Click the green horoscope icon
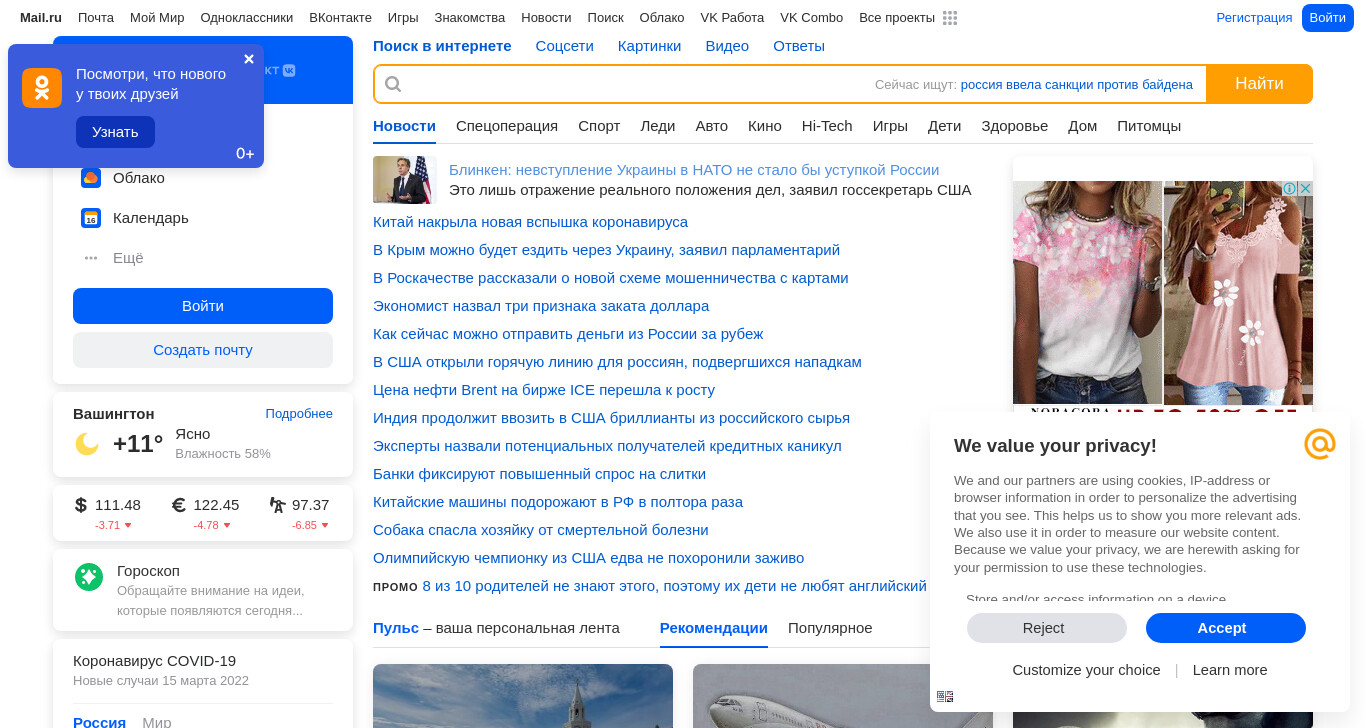The image size is (1366, 728). (89, 577)
